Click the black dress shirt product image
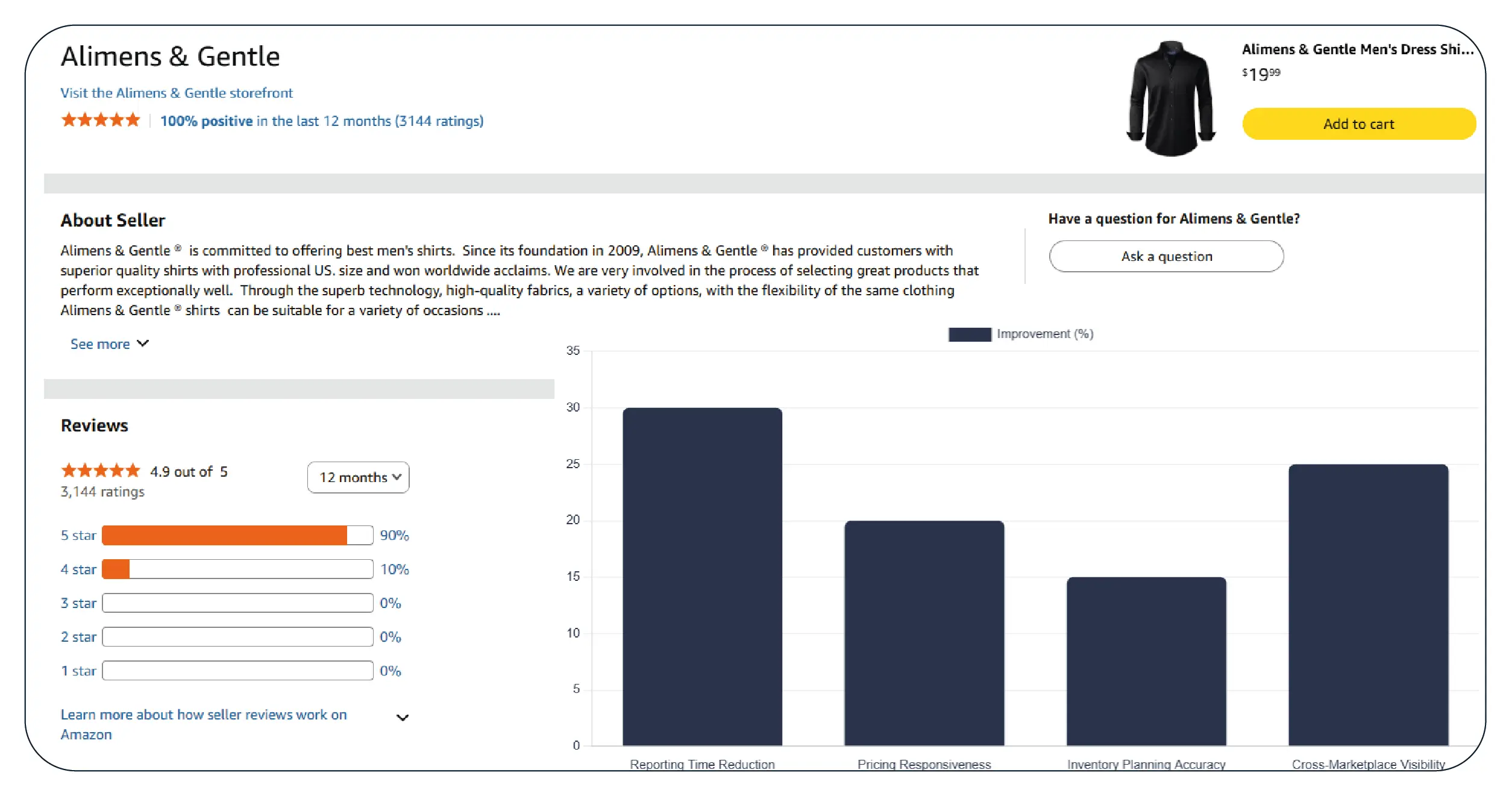 [x=1170, y=99]
